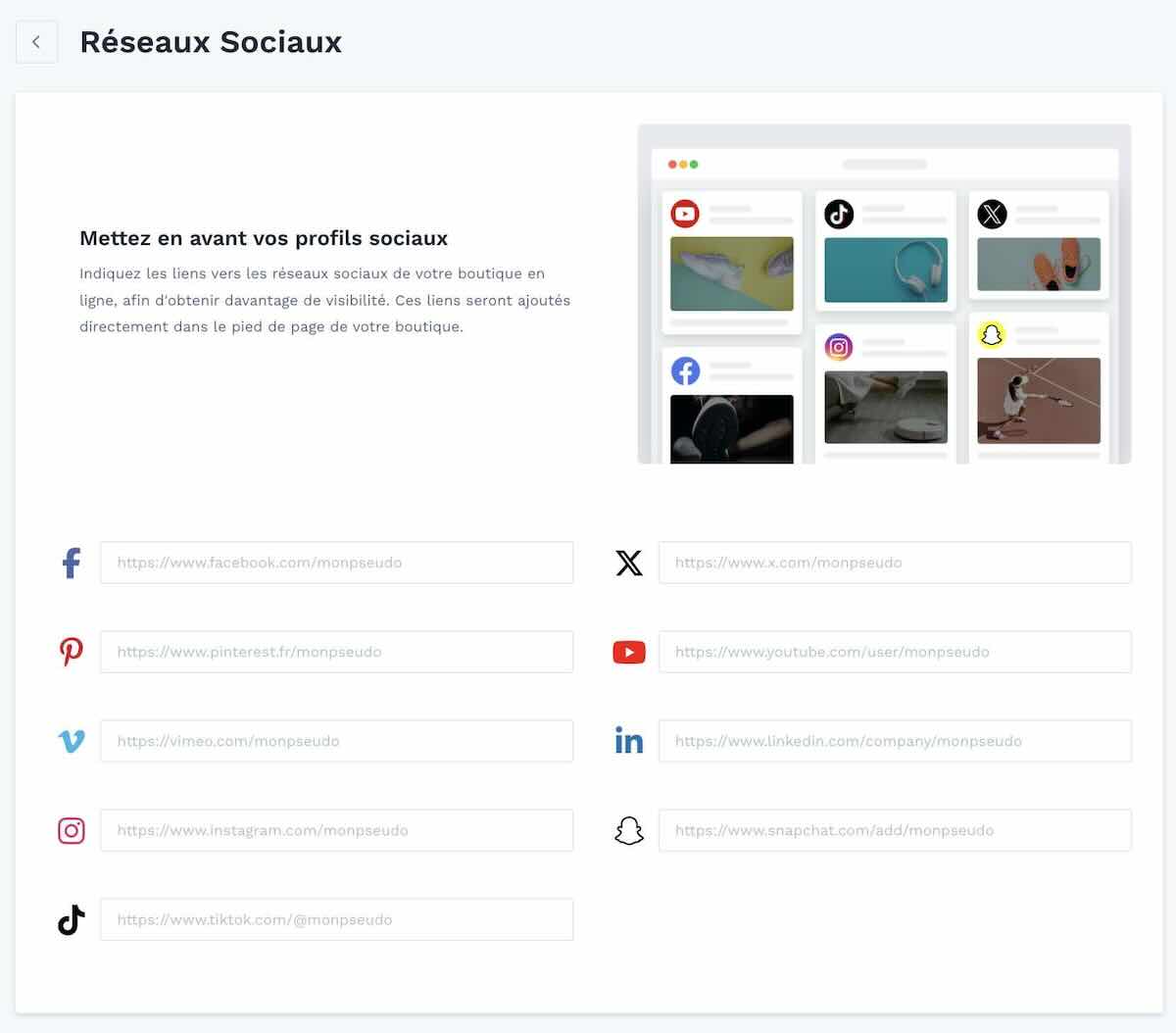Image resolution: width=1176 pixels, height=1033 pixels.
Task: Click the X logo beside its URL field
Action: click(x=629, y=563)
